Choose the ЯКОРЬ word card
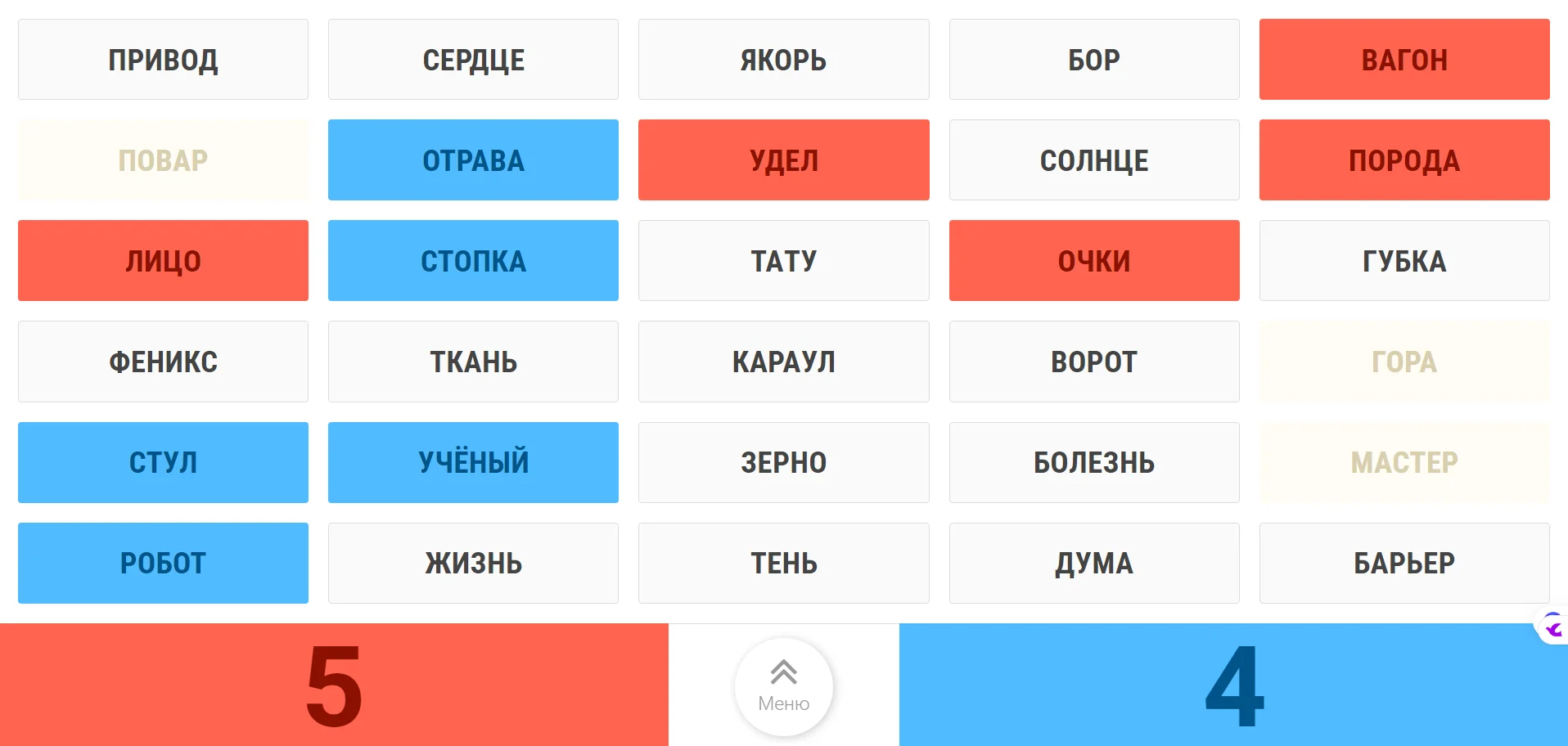The width and height of the screenshot is (1568, 746). click(x=783, y=60)
